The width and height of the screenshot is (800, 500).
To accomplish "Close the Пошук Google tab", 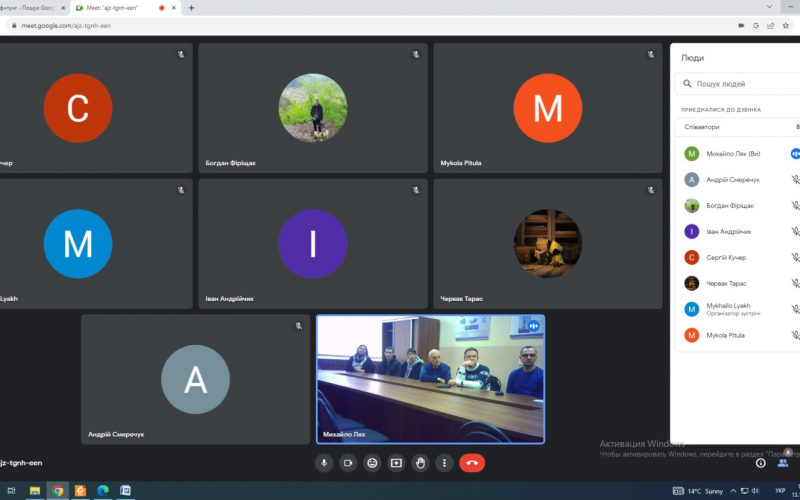I will tap(63, 8).
